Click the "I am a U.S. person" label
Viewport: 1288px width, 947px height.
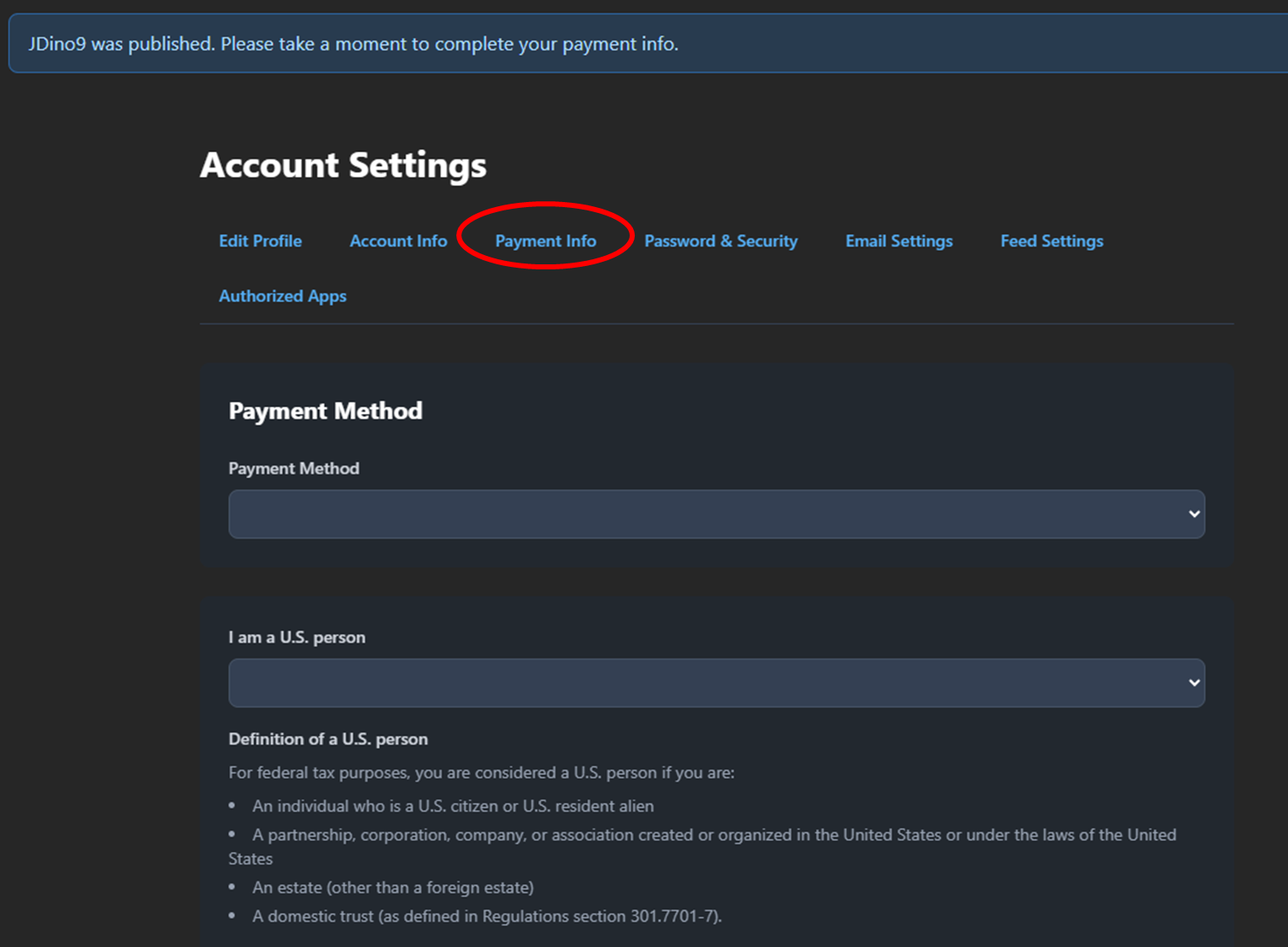coord(297,637)
